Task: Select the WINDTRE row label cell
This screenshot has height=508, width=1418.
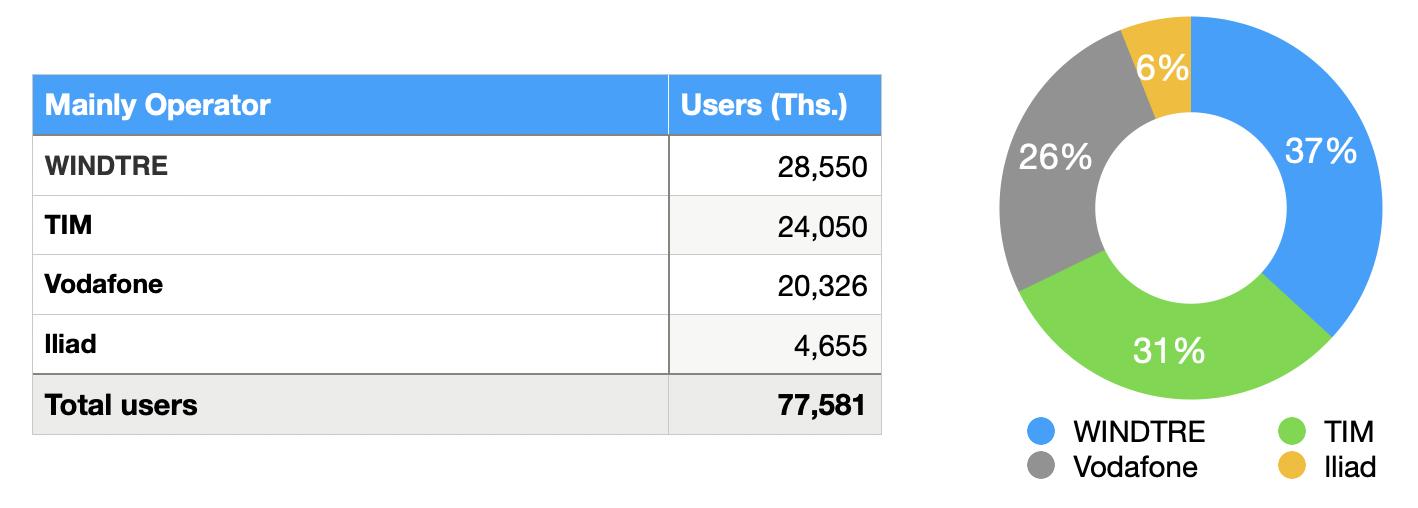Action: click(350, 166)
